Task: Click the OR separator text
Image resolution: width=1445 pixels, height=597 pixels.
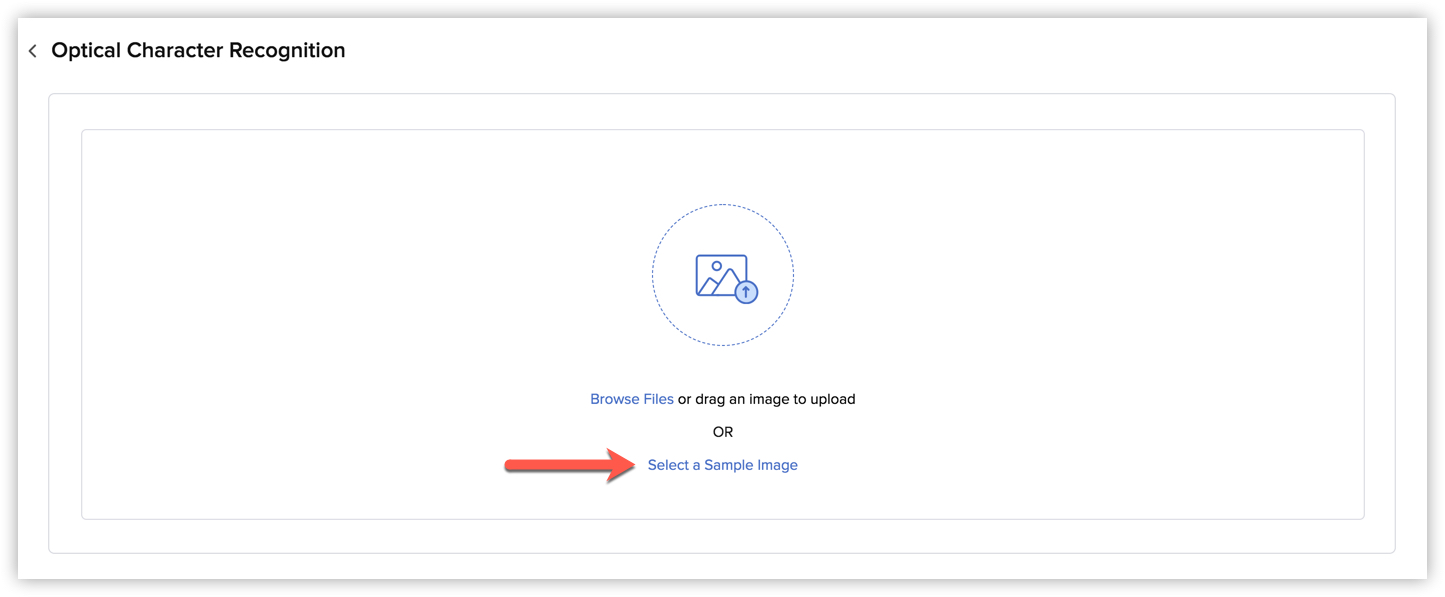Action: point(723,432)
